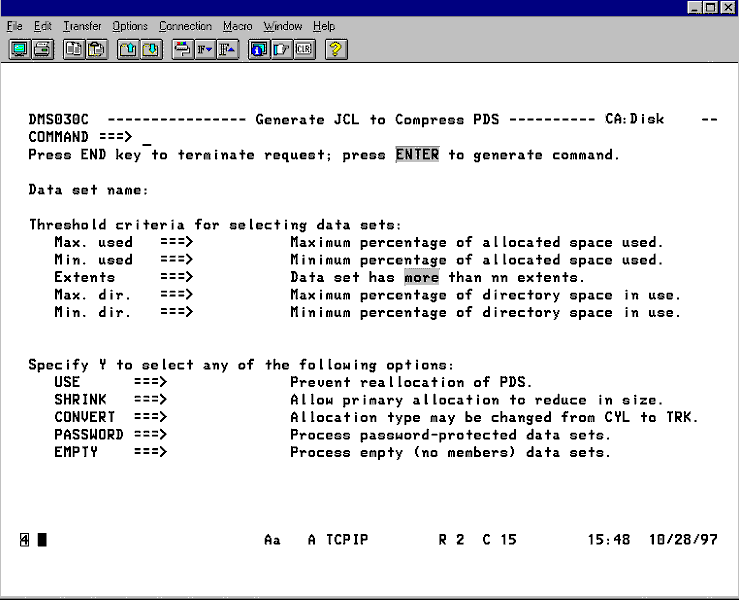Open the Macro menu

[x=238, y=26]
